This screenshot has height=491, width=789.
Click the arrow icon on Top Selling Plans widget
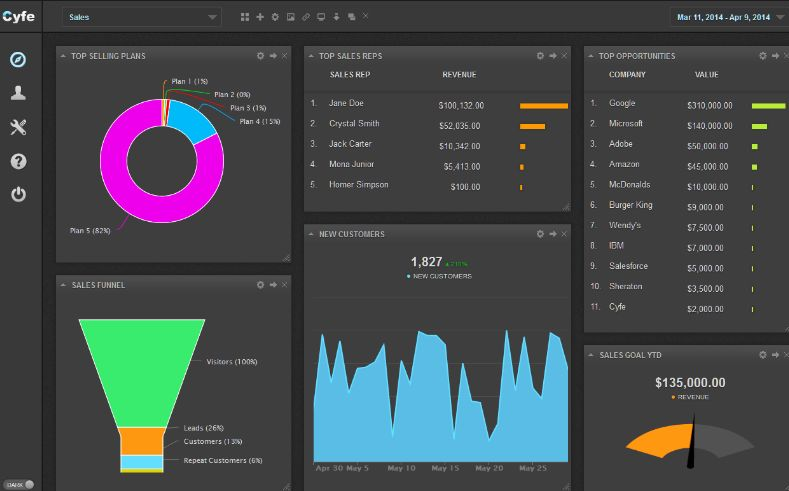[x=273, y=56]
